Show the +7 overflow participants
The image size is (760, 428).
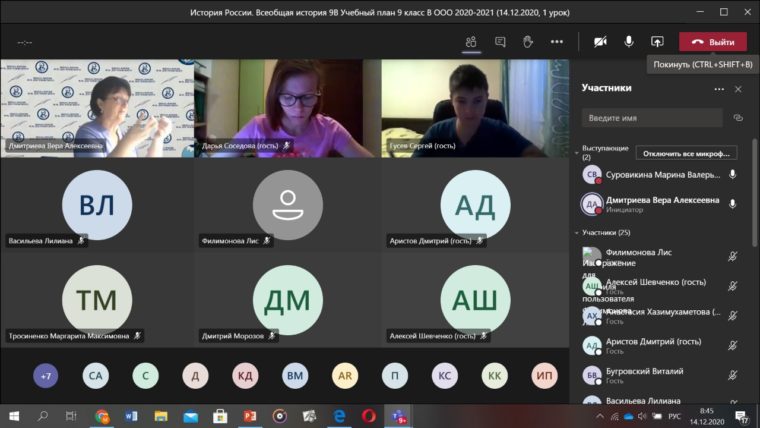pos(45,376)
